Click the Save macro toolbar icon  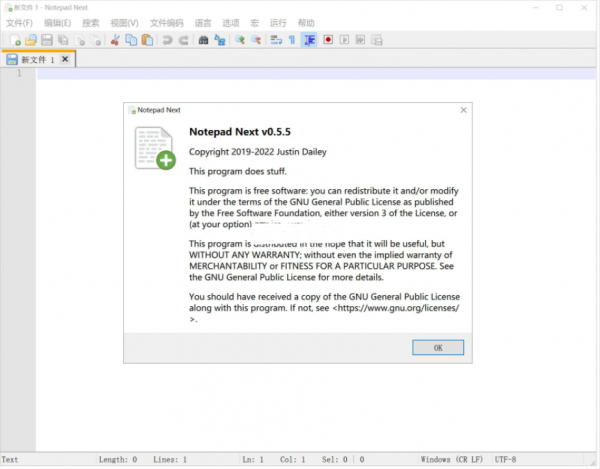tap(377, 40)
